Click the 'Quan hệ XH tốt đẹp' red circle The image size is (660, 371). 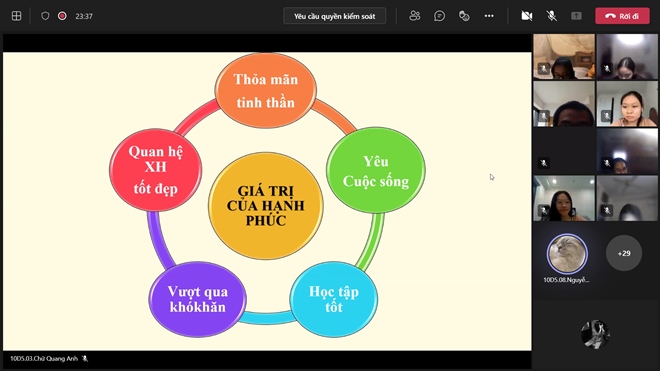(x=156, y=170)
